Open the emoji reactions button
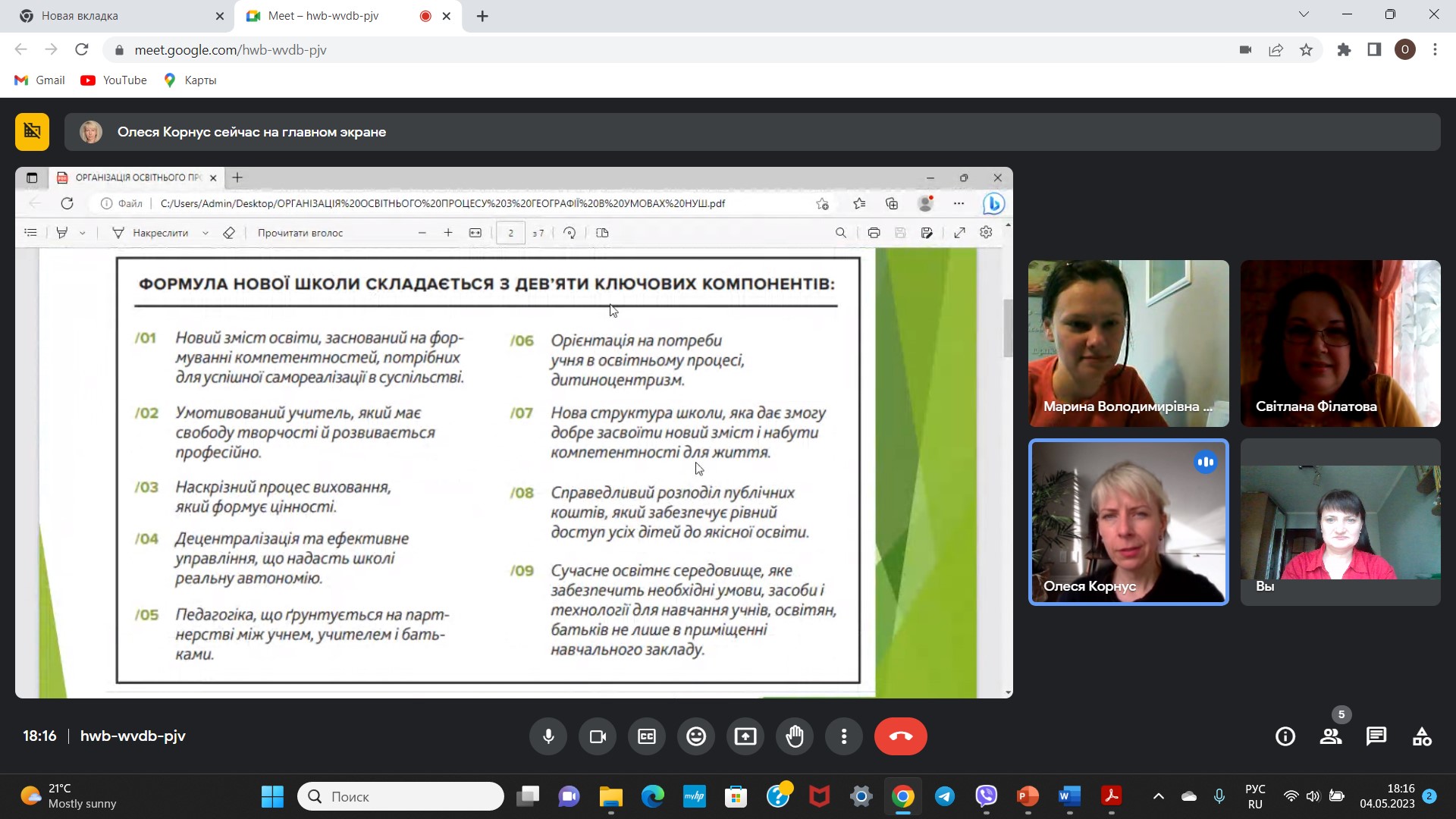Screen dimensions: 1456x819 pos(696,736)
